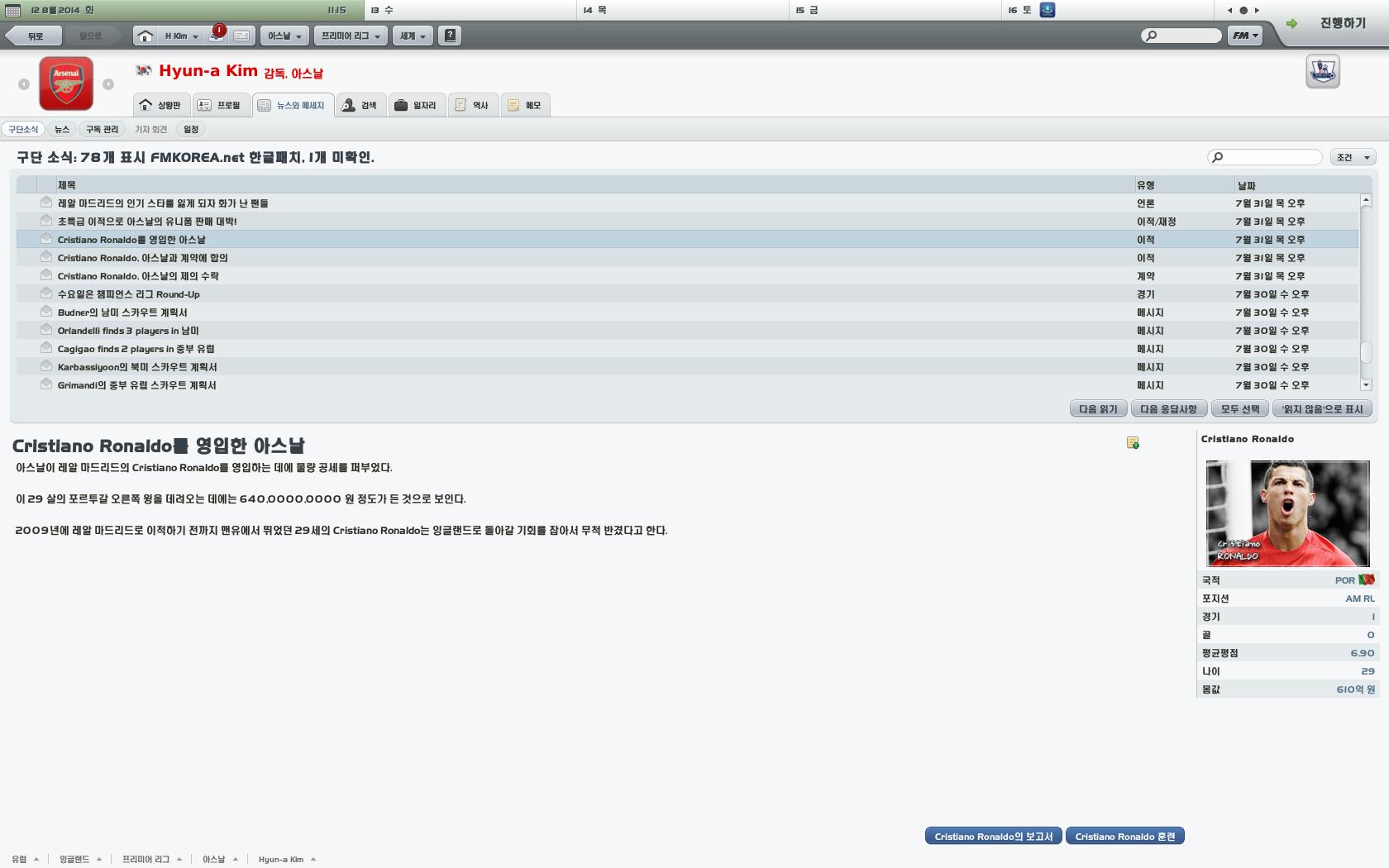Open the help question mark icon
1389x868 pixels.
click(450, 36)
